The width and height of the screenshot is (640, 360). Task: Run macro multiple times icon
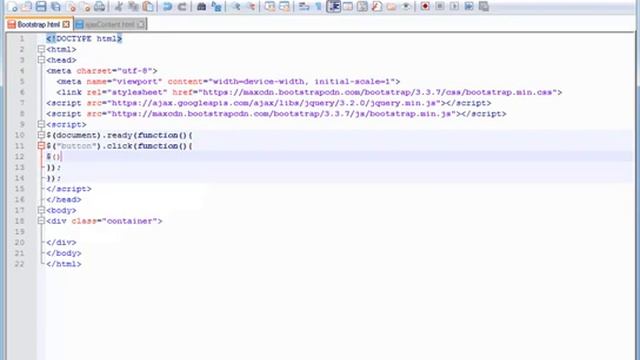469,6
